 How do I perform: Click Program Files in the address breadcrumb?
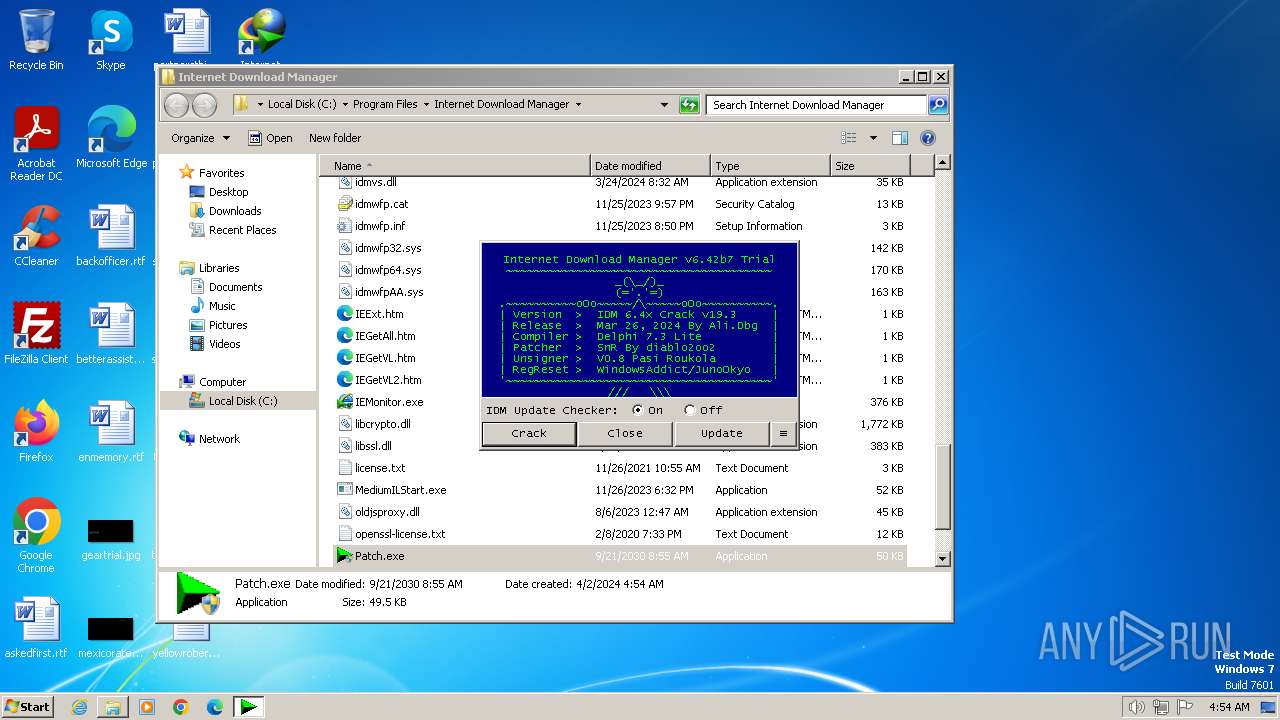pos(385,104)
